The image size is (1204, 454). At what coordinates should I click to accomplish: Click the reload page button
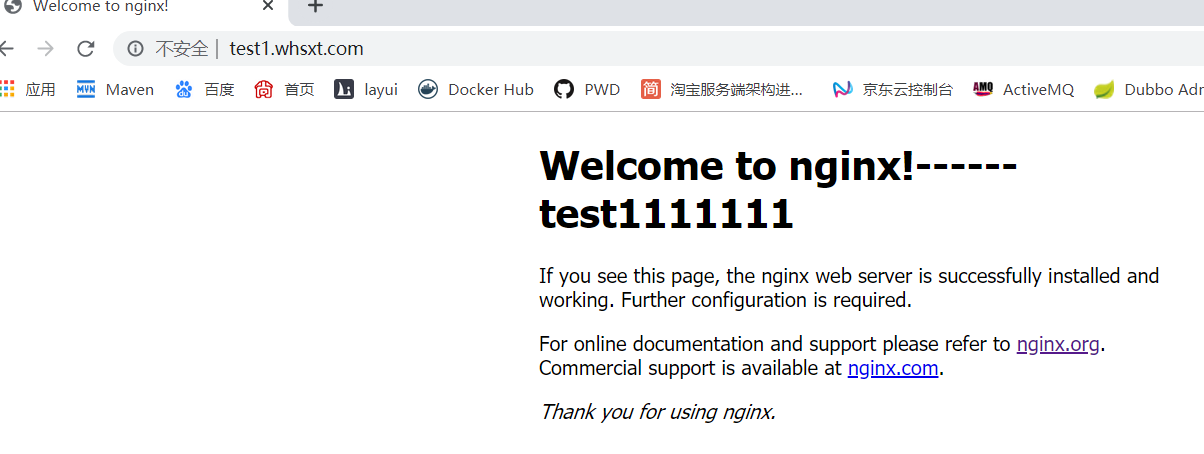coord(86,48)
